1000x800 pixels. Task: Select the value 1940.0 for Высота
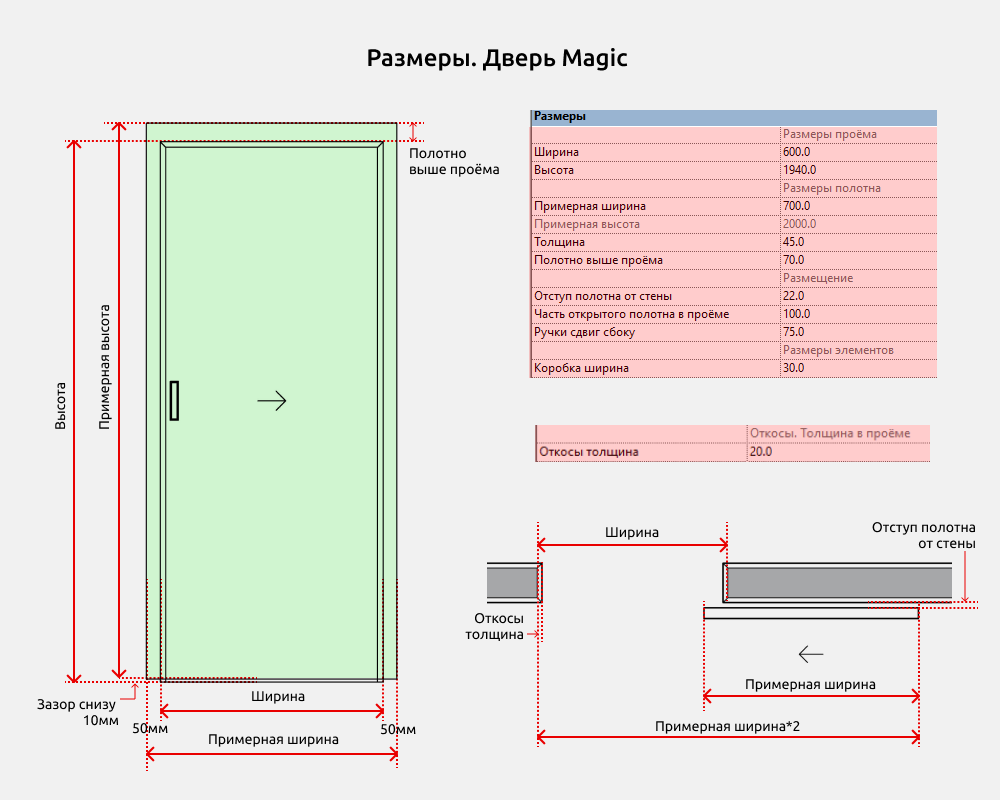pyautogui.click(x=800, y=170)
